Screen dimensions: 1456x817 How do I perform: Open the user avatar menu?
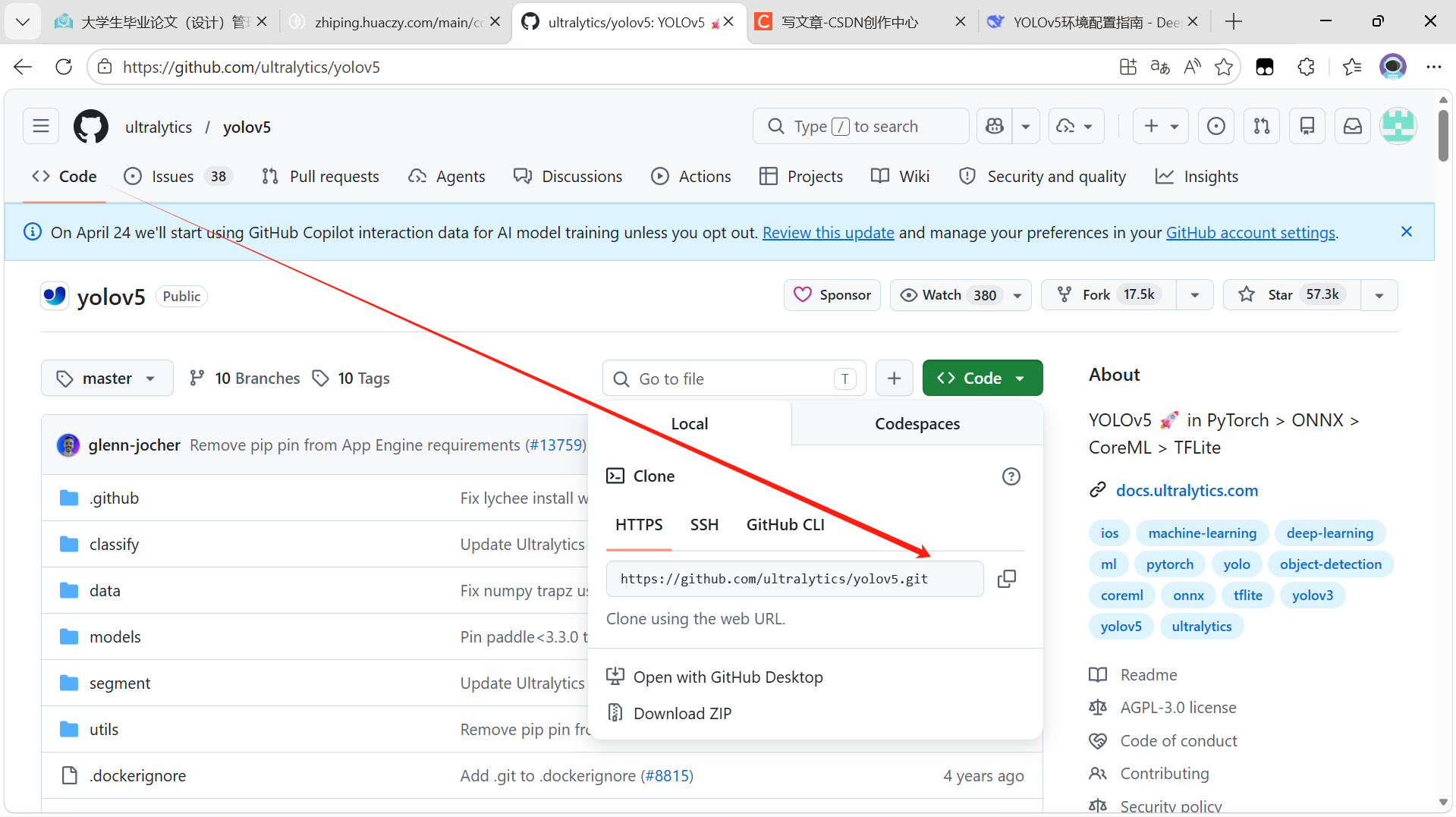1398,126
